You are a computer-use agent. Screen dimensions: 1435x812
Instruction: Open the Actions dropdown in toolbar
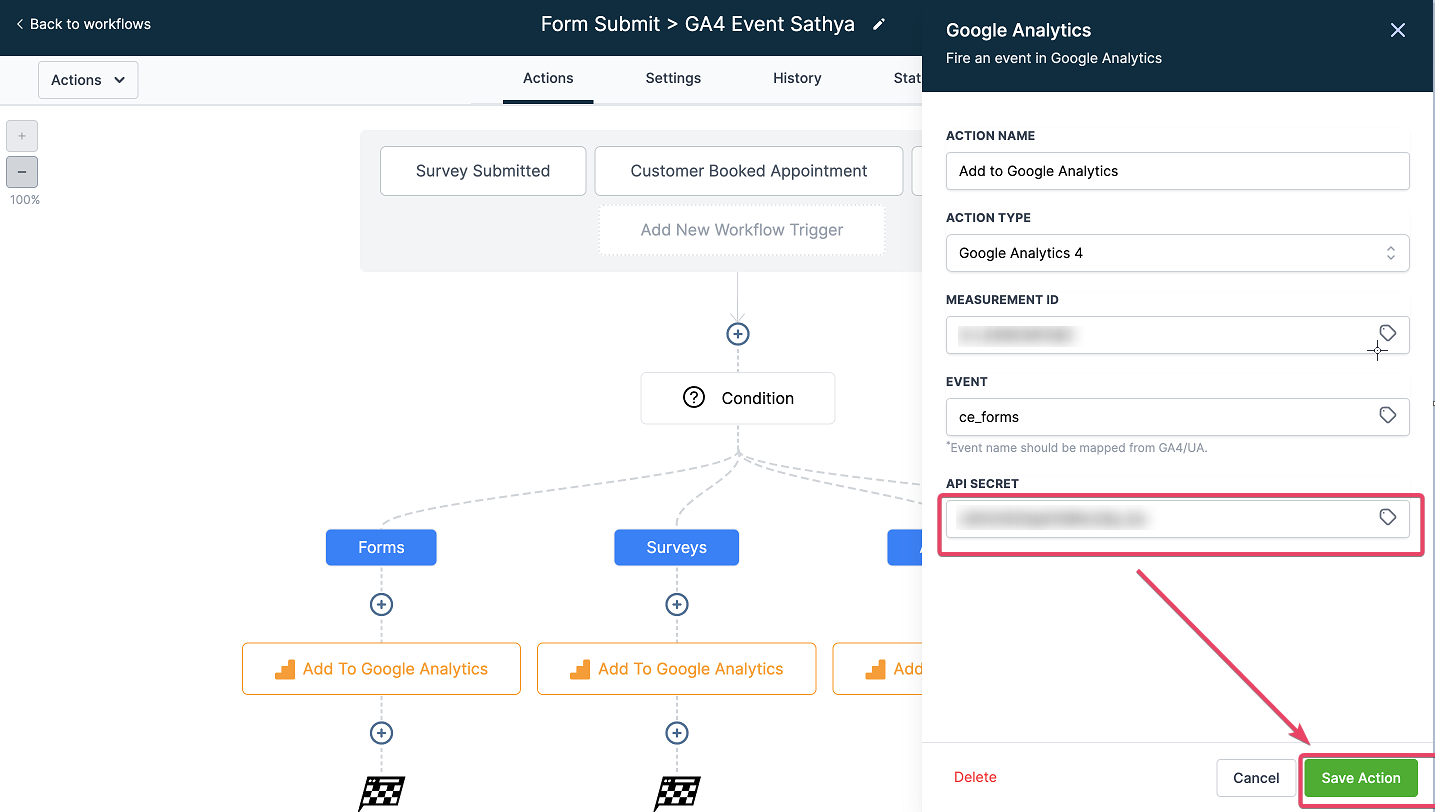[88, 80]
